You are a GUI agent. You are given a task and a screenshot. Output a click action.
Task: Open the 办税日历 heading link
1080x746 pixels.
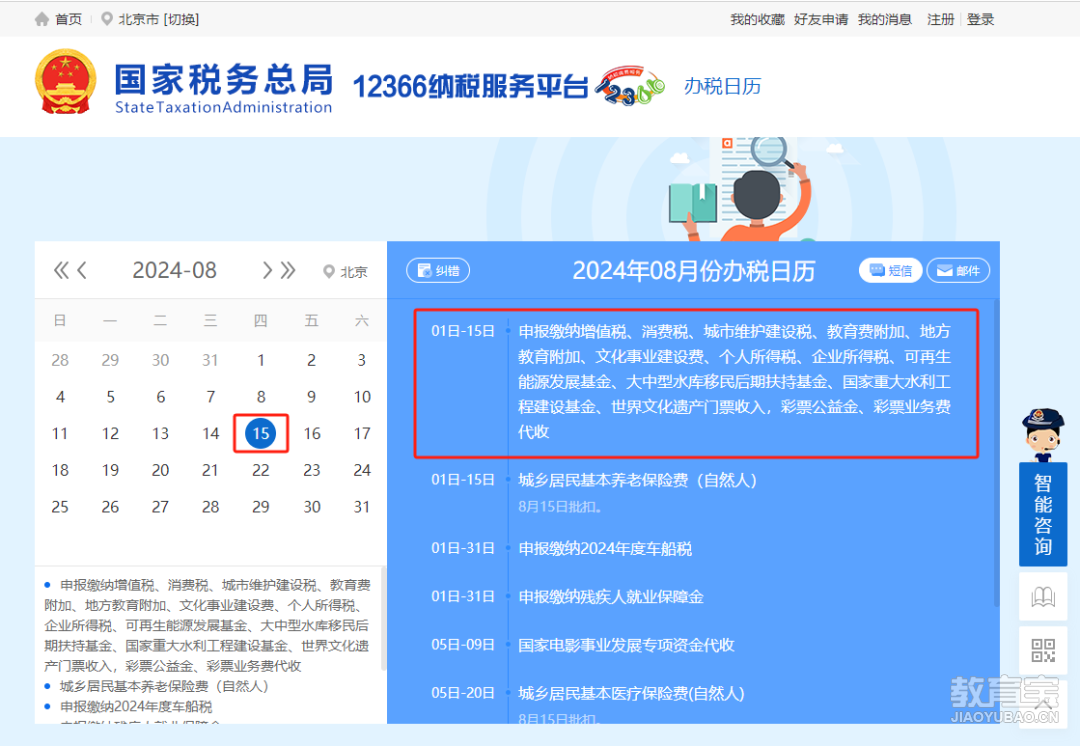click(x=722, y=86)
